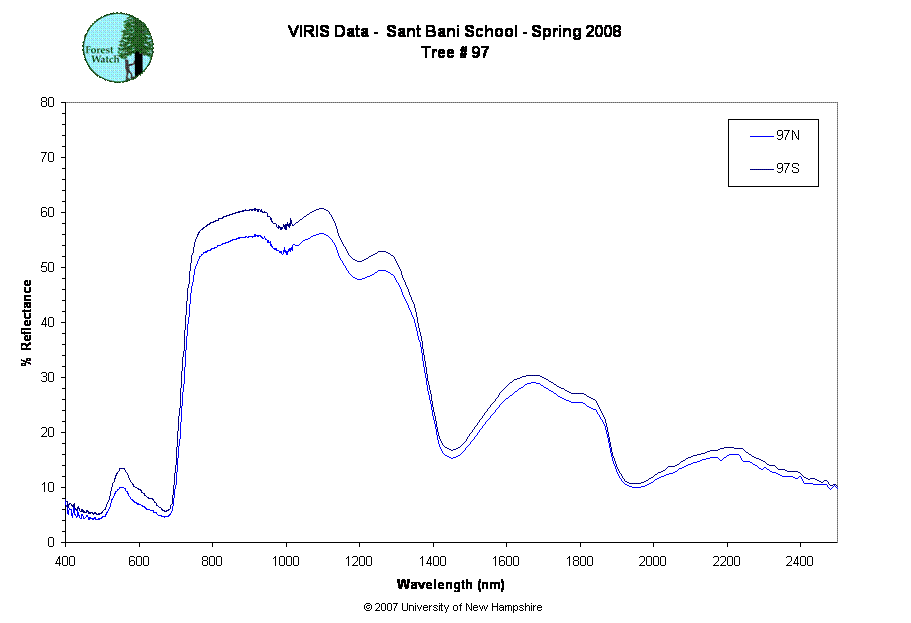Click the low third hump near right side
Screen dimensions: 911x623
point(735,449)
